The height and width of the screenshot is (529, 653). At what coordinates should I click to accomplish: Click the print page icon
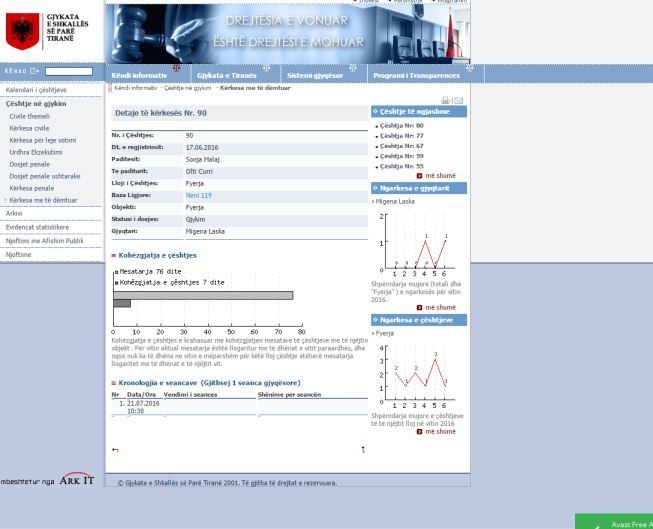click(x=445, y=100)
